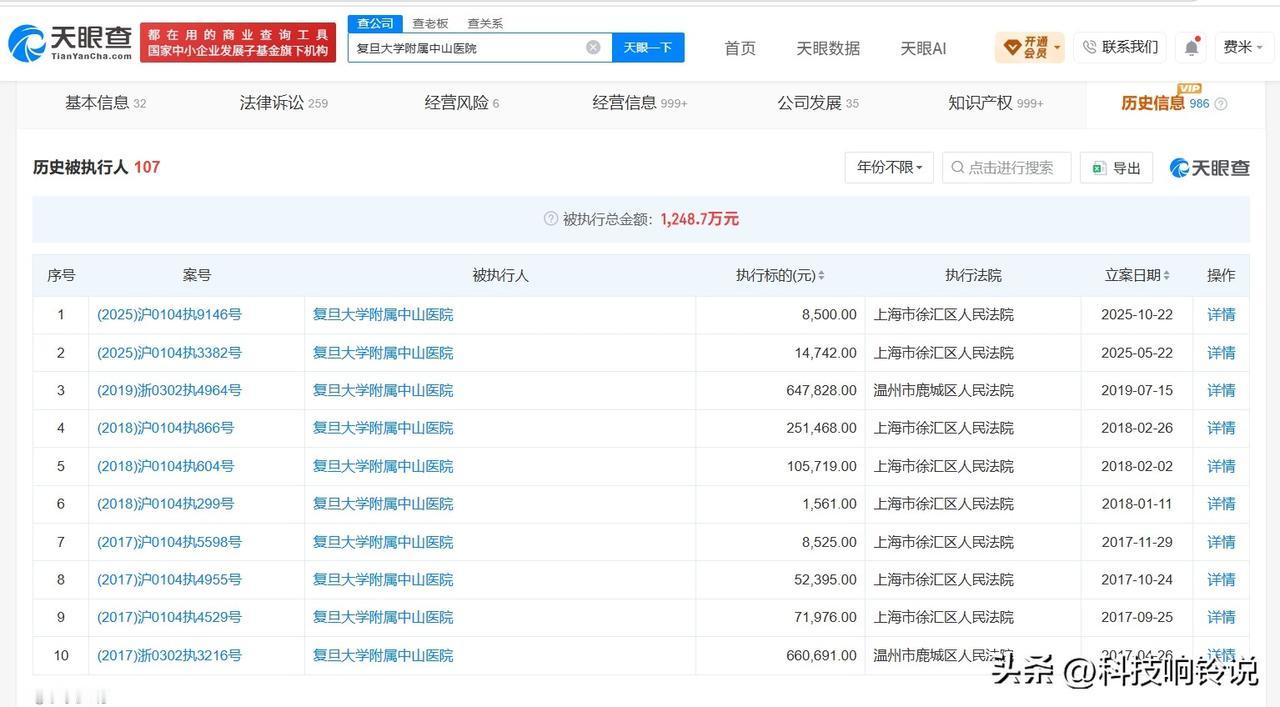Click the TianYanCha logo
The width and height of the screenshot is (1280, 707).
coord(70,43)
